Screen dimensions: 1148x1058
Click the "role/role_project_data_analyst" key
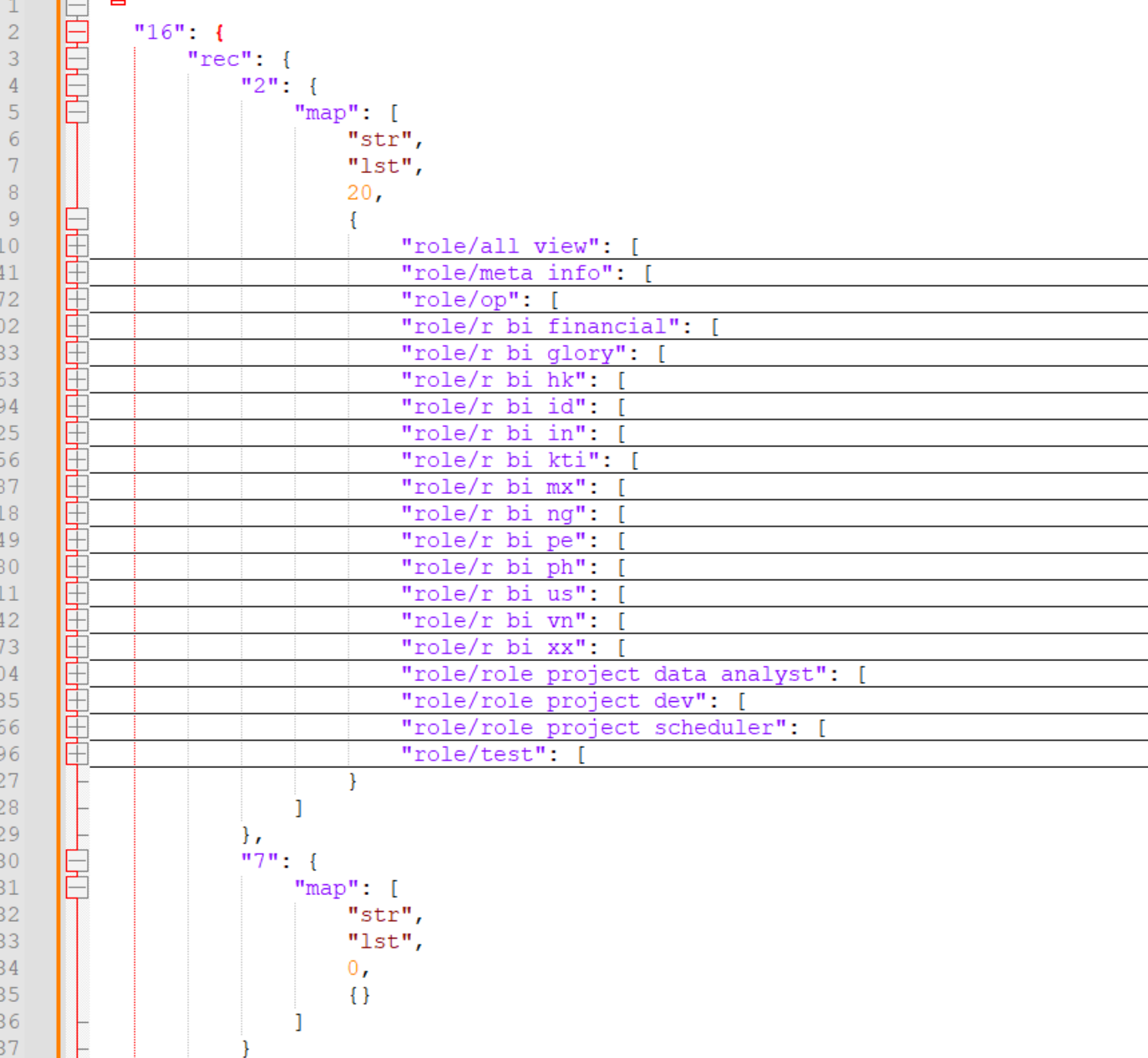coord(614,674)
